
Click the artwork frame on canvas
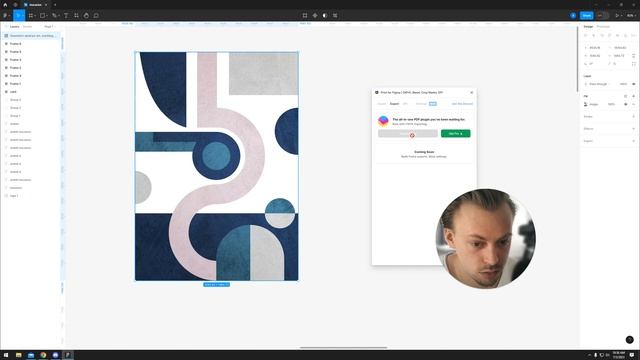click(x=217, y=166)
